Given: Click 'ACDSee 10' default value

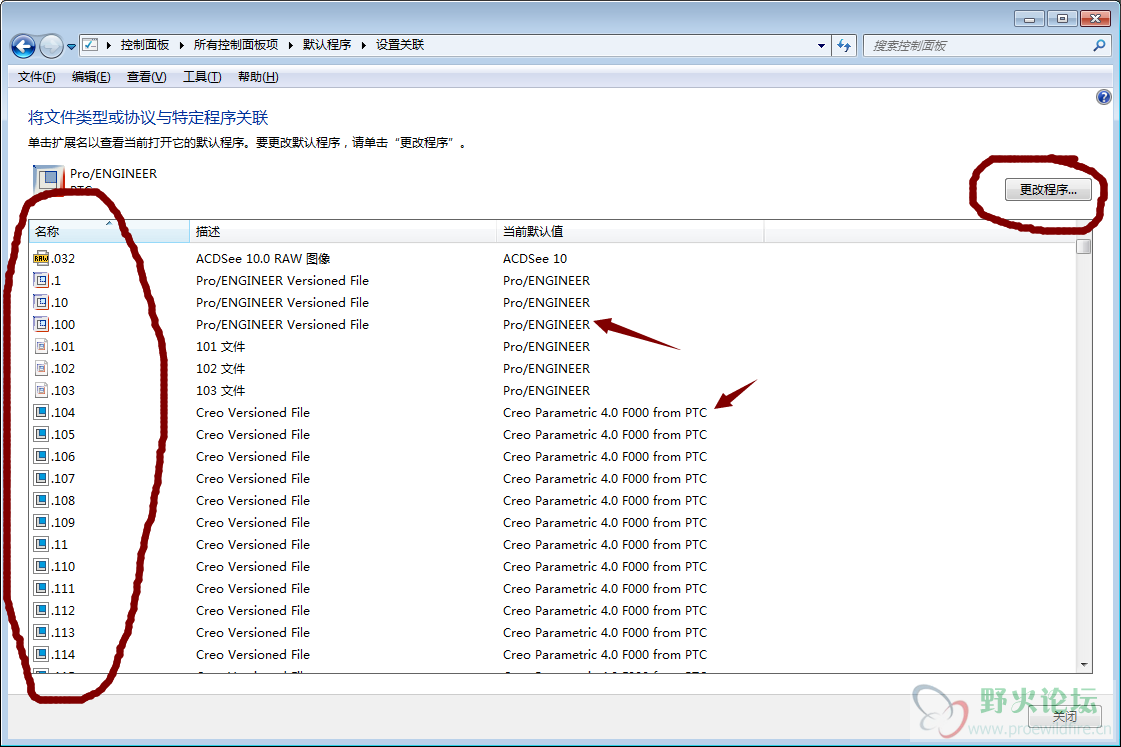Looking at the screenshot, I should 535,259.
